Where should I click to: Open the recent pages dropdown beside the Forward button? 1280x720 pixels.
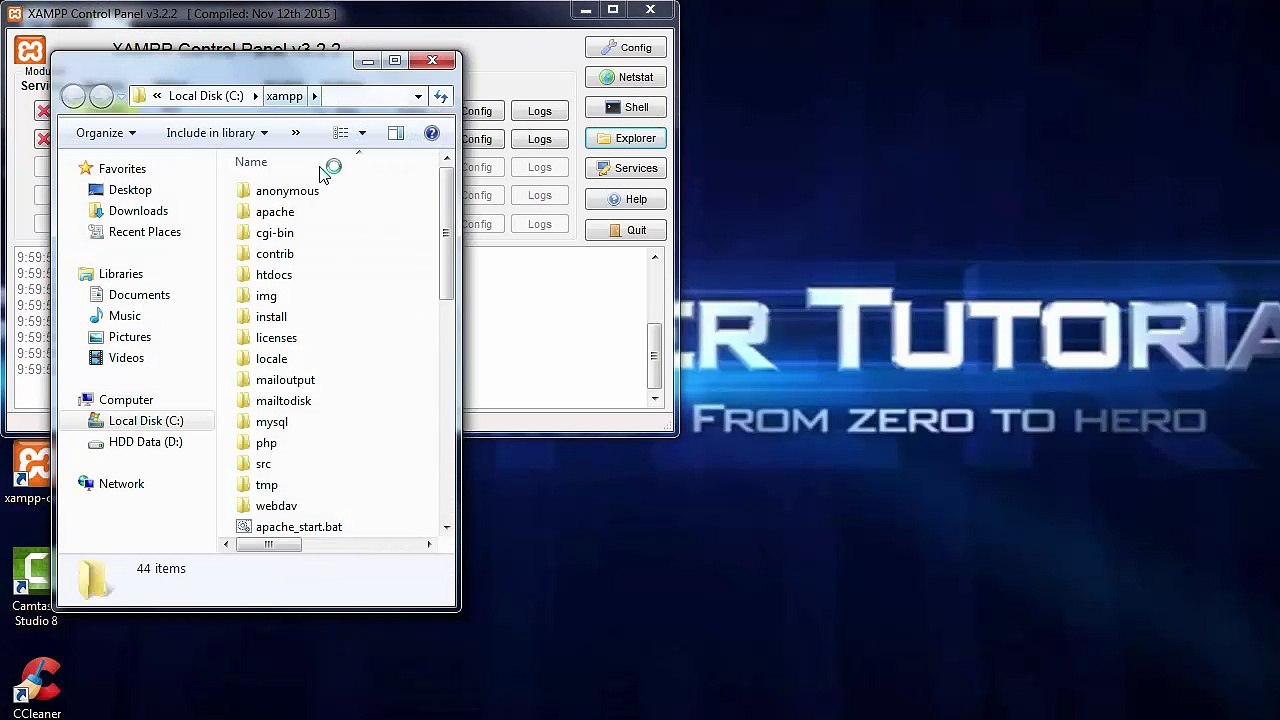[121, 96]
